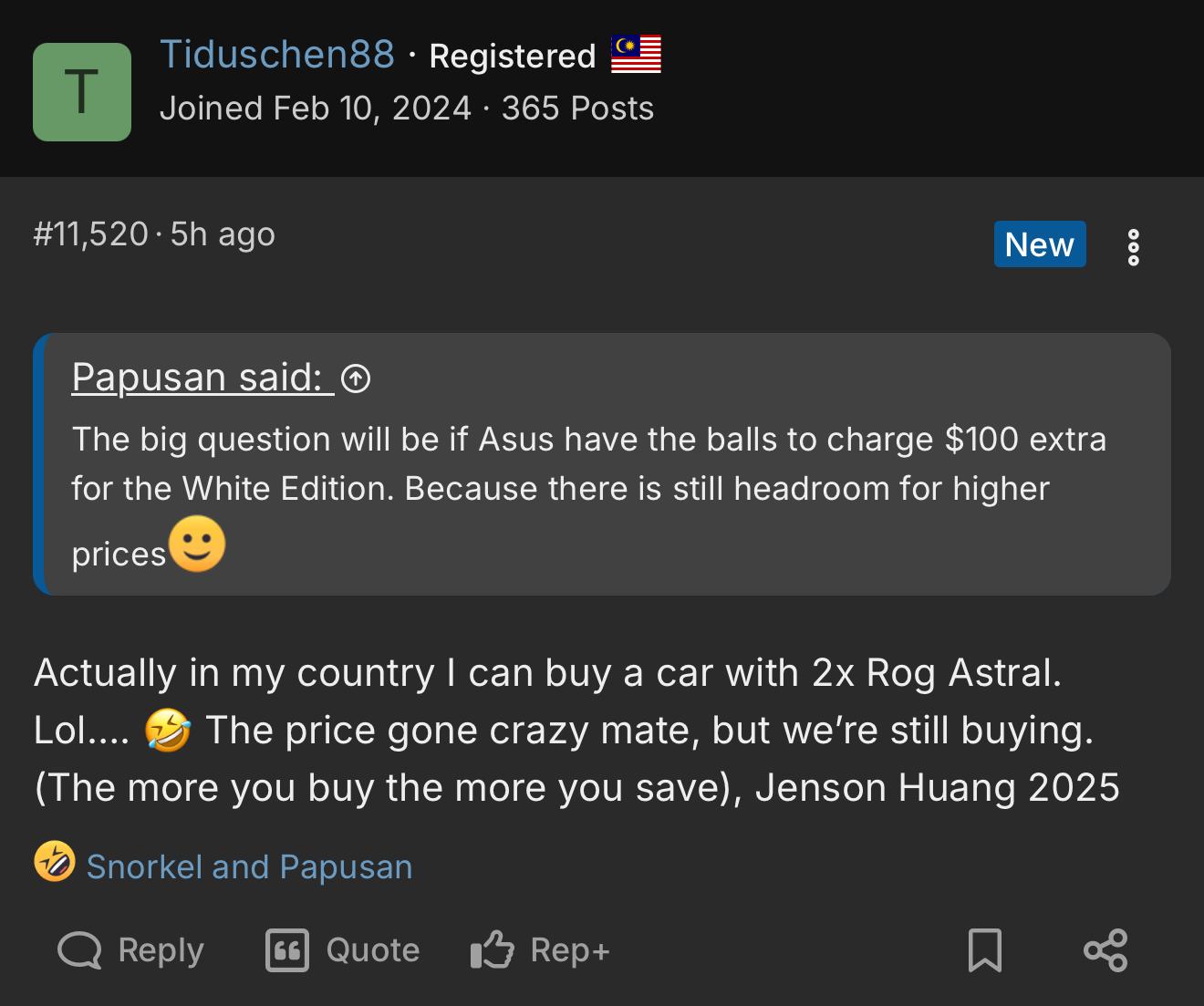Click the Reply speech bubble icon
The height and width of the screenshot is (1006, 1204).
[x=79, y=950]
